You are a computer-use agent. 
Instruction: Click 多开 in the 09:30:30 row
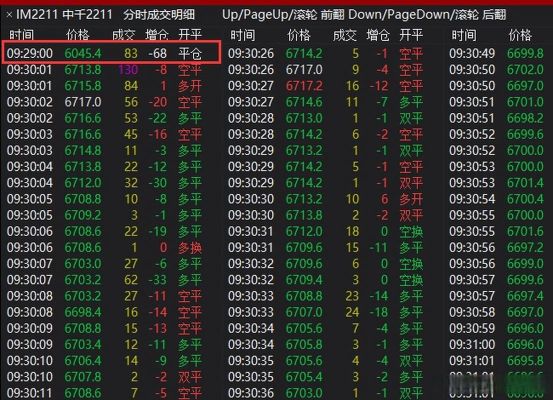(411, 199)
